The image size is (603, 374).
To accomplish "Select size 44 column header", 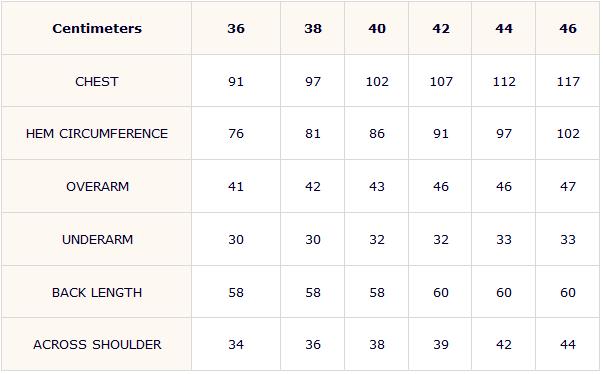I will point(504,28).
